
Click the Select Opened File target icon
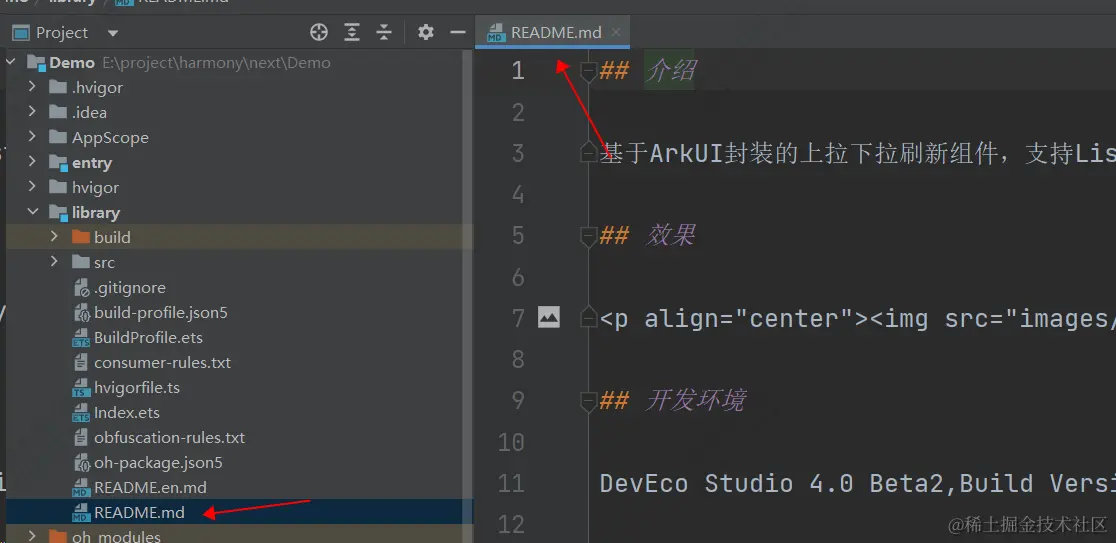point(319,32)
